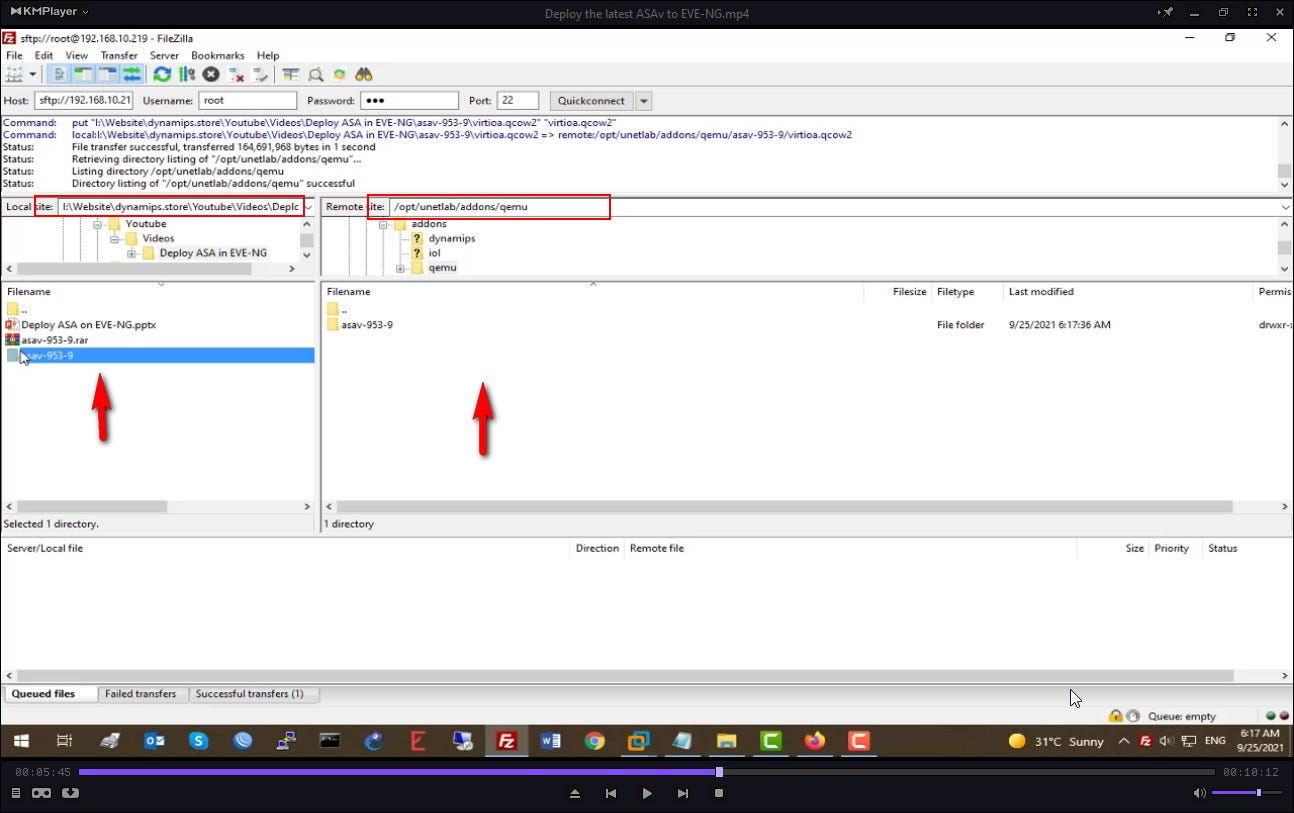Select local file asav-953-9.rar
This screenshot has width=1294, height=813.
click(54, 340)
